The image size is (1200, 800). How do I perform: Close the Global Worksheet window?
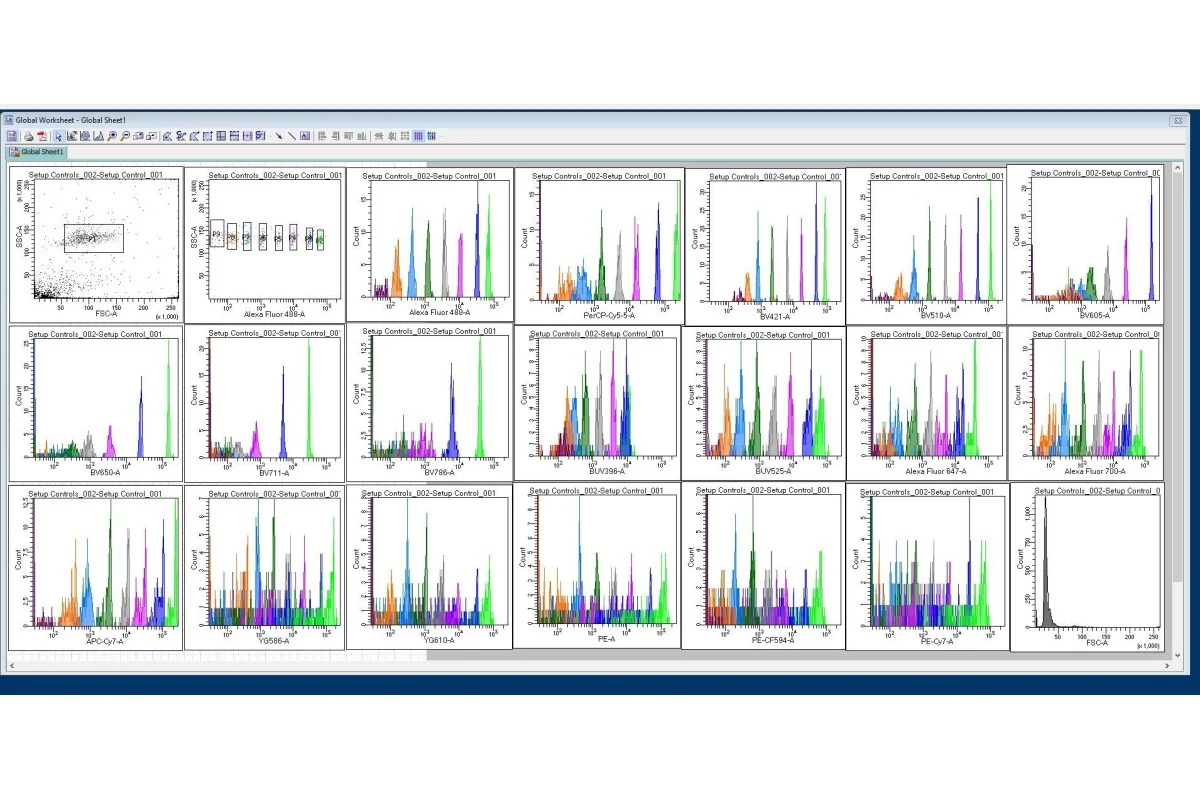[1176, 119]
